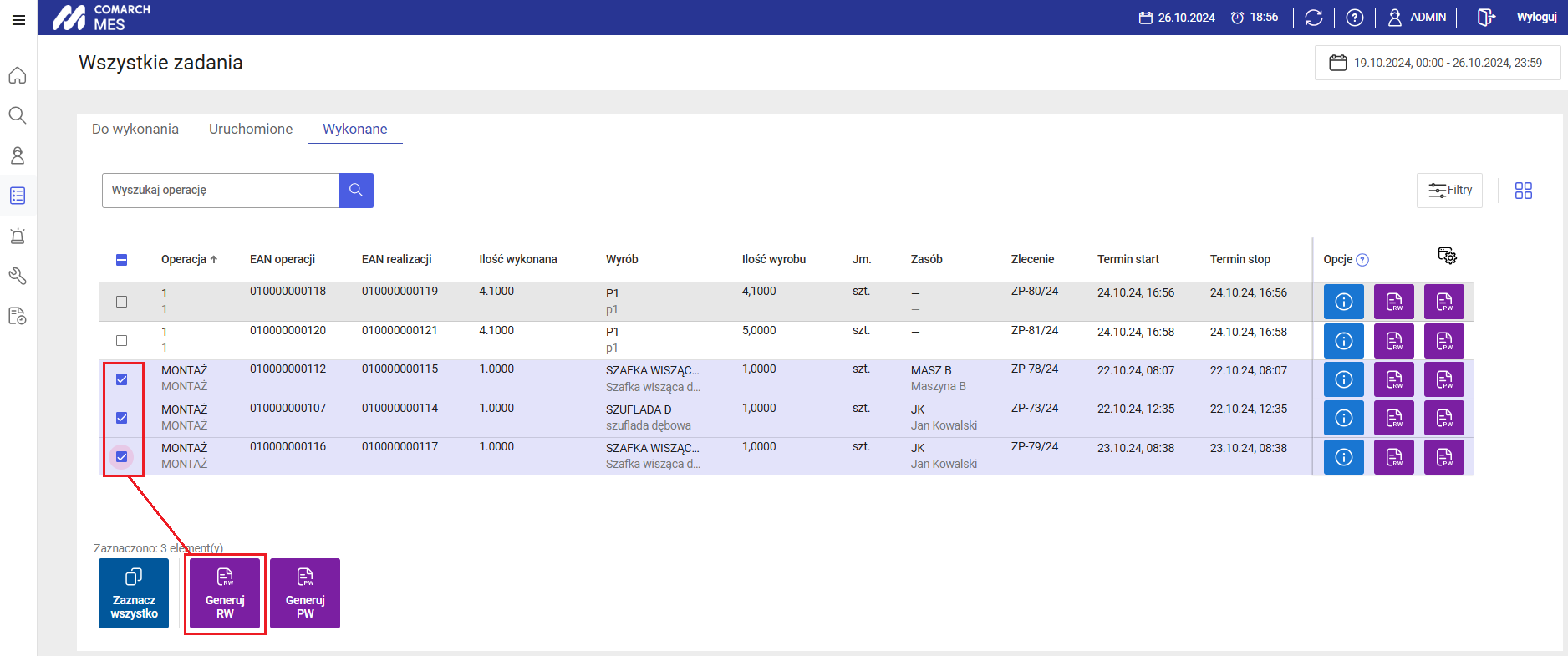Viewport: 1568px width, 656px height.
Task: Select the Wykonane tab
Action: tap(355, 129)
